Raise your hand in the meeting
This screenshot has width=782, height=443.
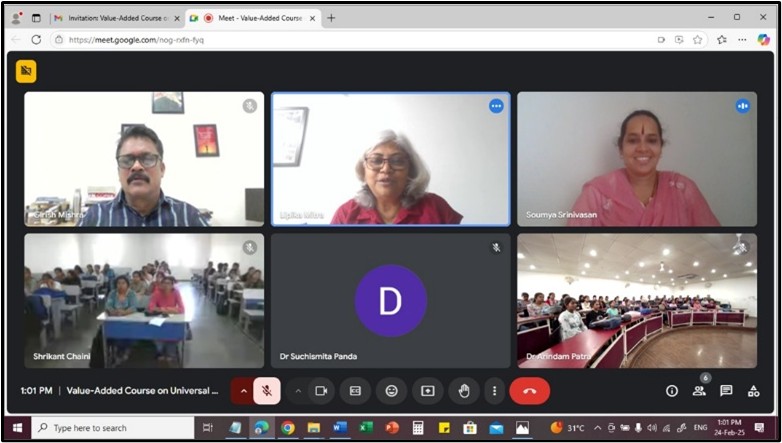464,391
